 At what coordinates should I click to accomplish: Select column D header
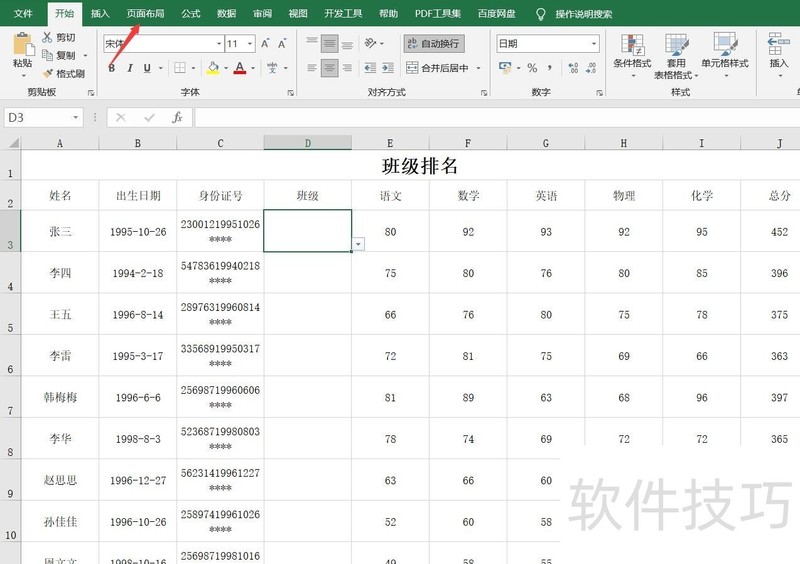click(x=308, y=143)
